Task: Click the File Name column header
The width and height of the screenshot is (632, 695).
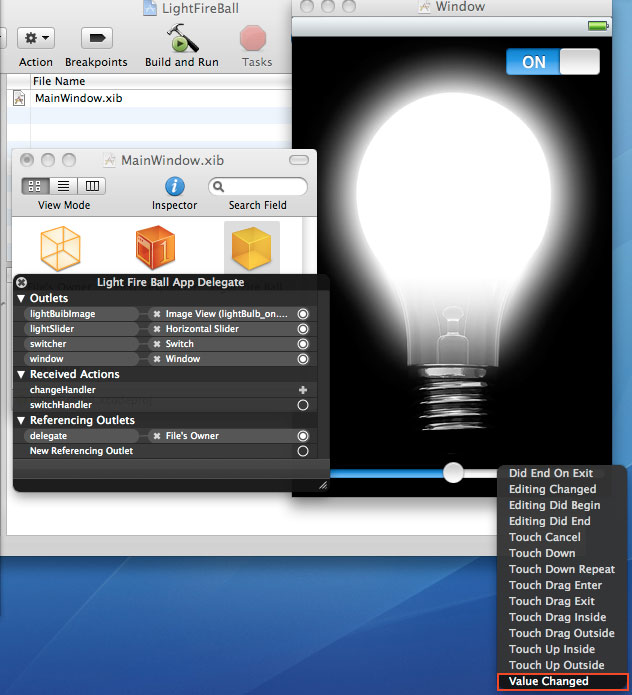Action: 161,81
